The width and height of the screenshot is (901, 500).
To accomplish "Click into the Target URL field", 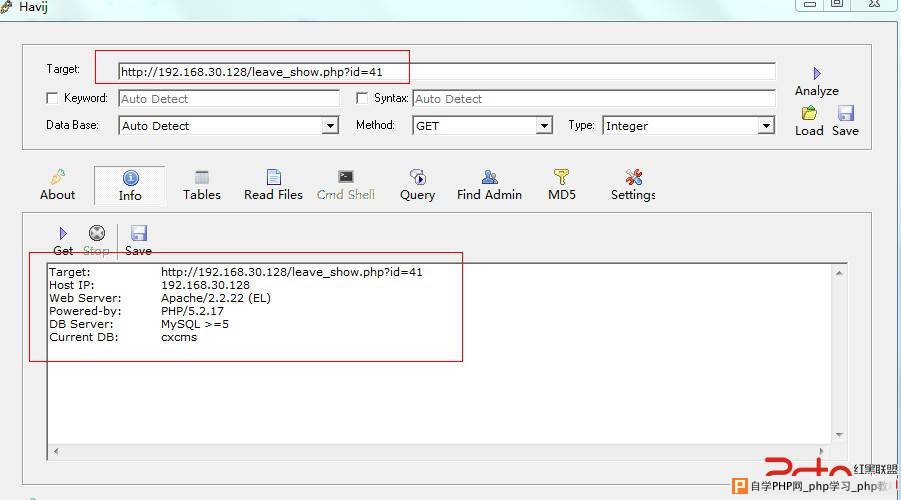I will coord(446,72).
